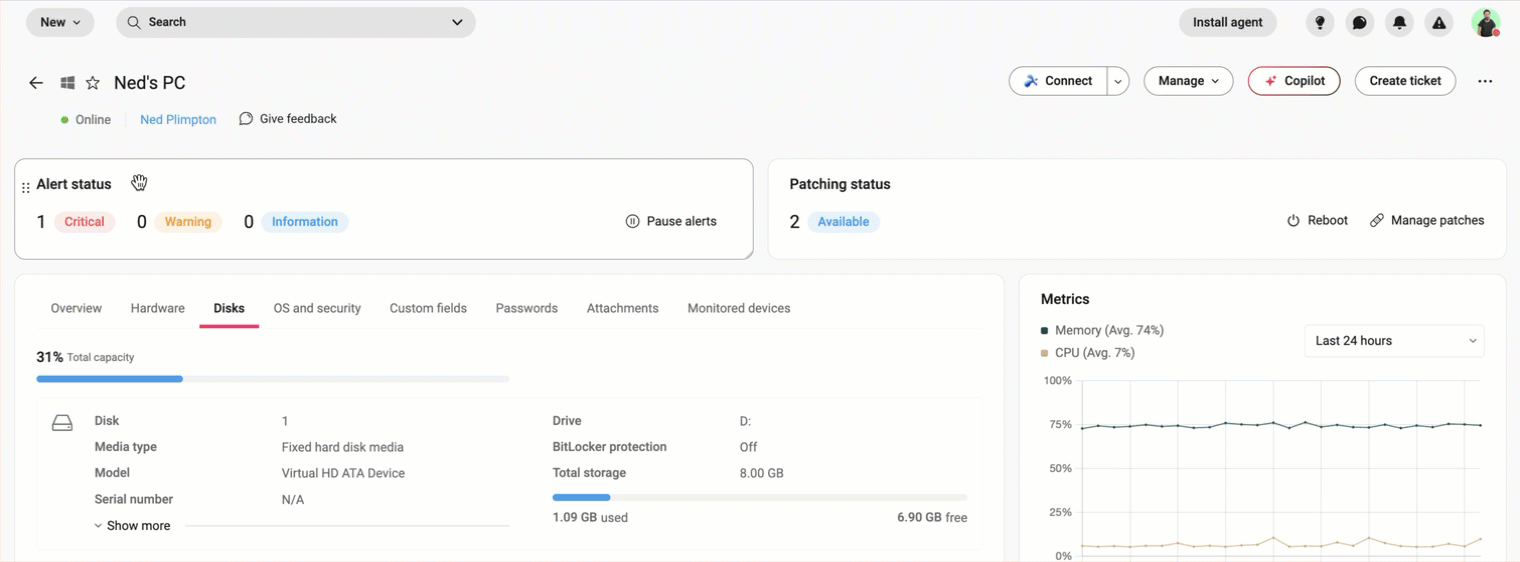
Task: Open the Last 24 hours time range dropdown
Action: (x=1394, y=341)
